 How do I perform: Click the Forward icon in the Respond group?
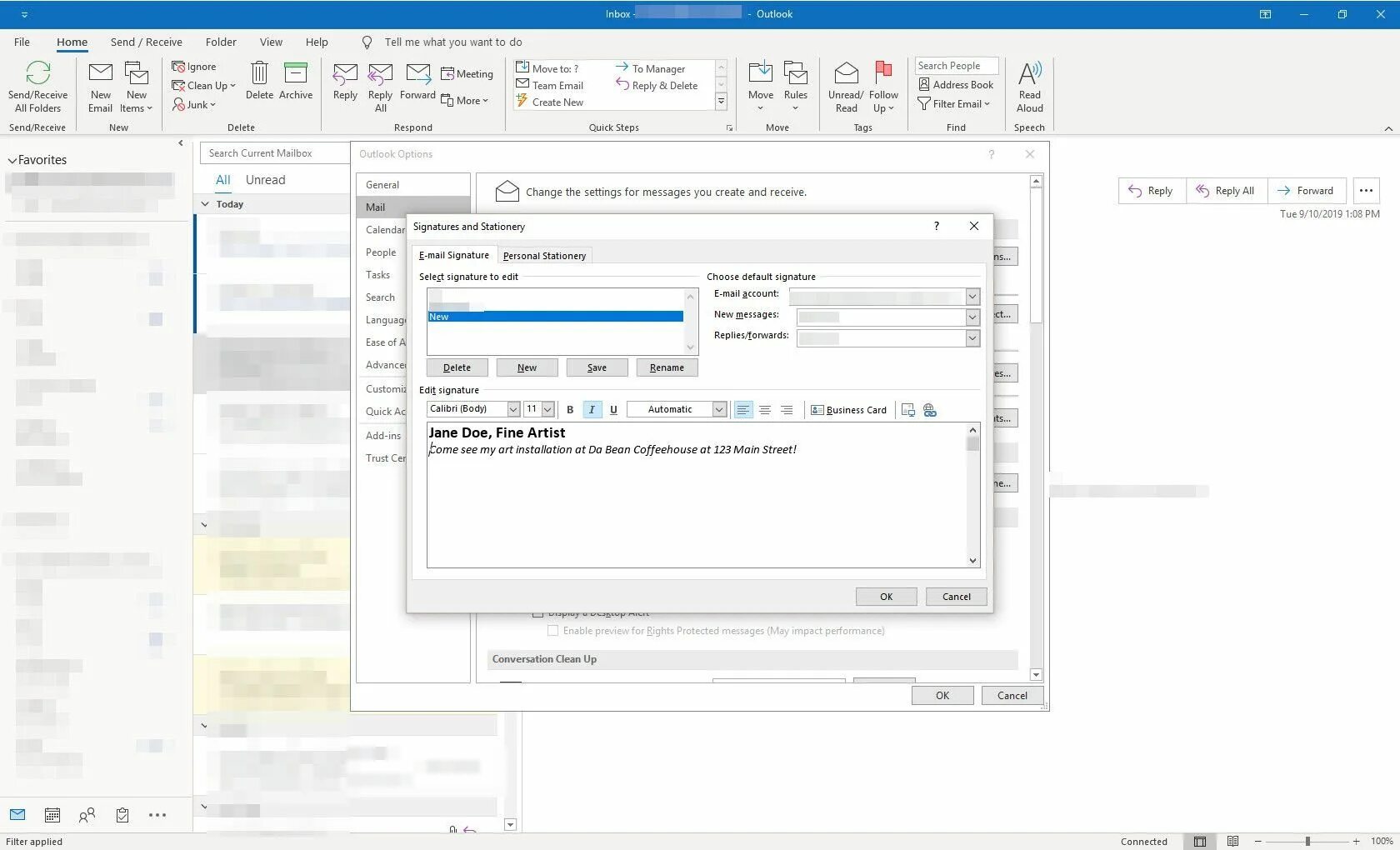[x=417, y=73]
